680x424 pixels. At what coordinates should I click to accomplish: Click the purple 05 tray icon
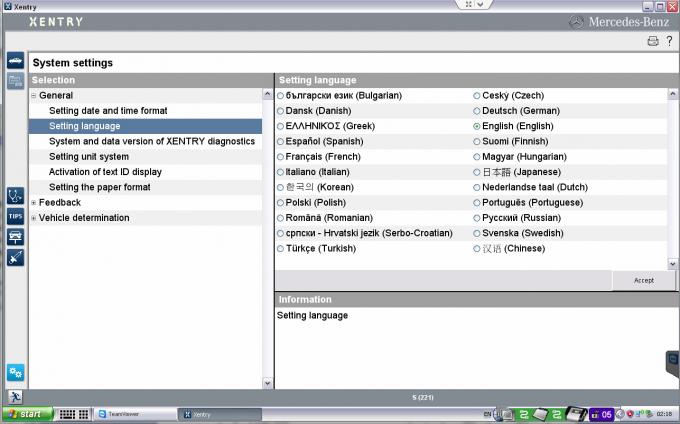(x=602, y=414)
